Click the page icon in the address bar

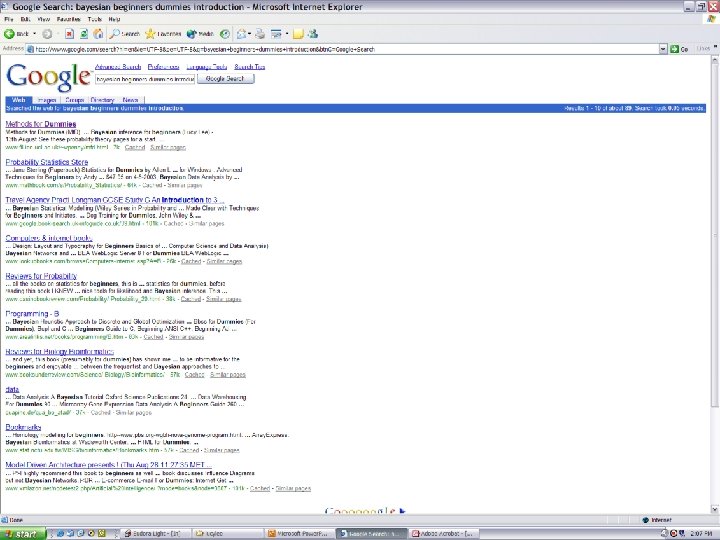pyautogui.click(x=30, y=49)
